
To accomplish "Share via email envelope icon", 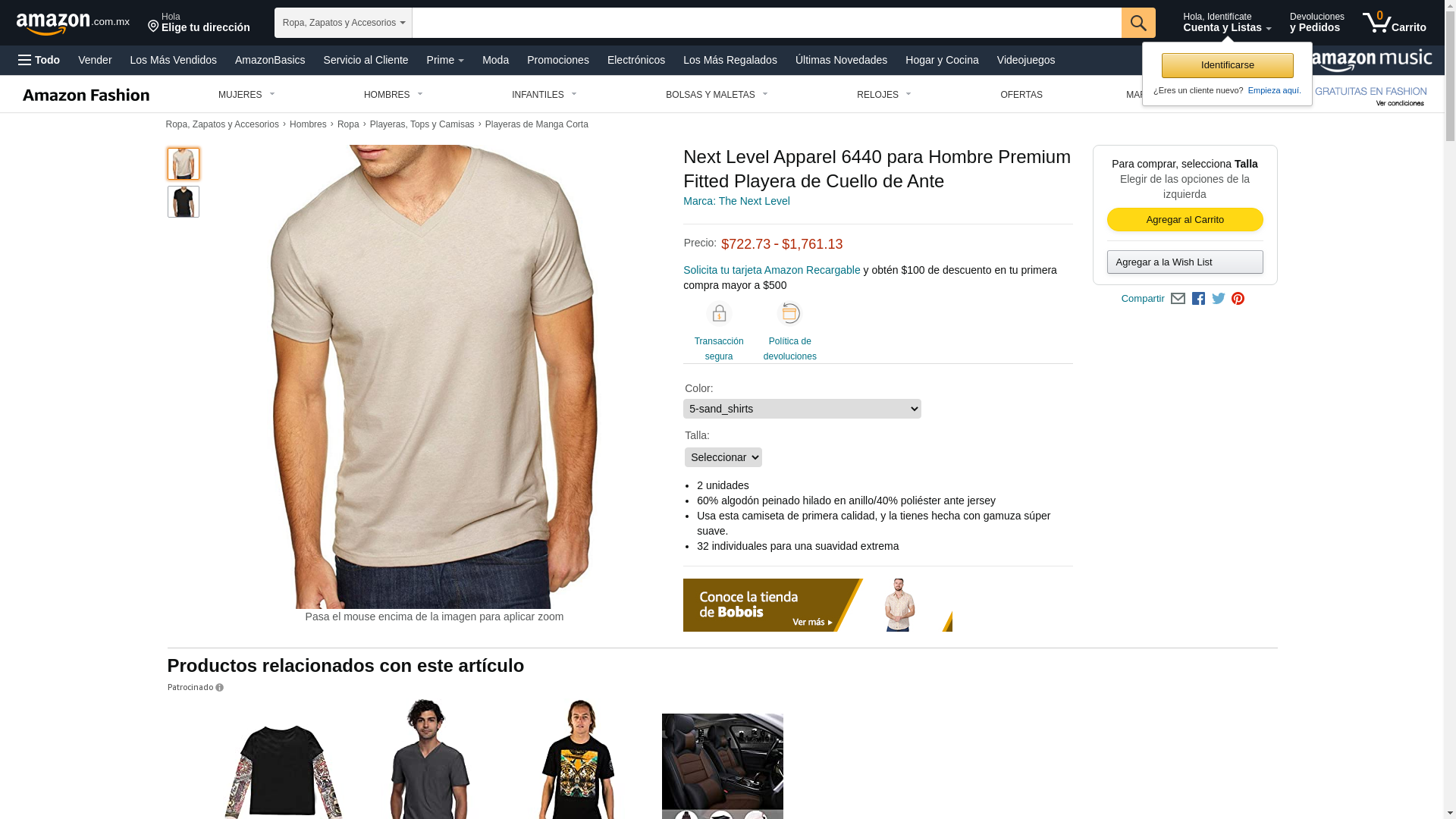I will pyautogui.click(x=1178, y=299).
